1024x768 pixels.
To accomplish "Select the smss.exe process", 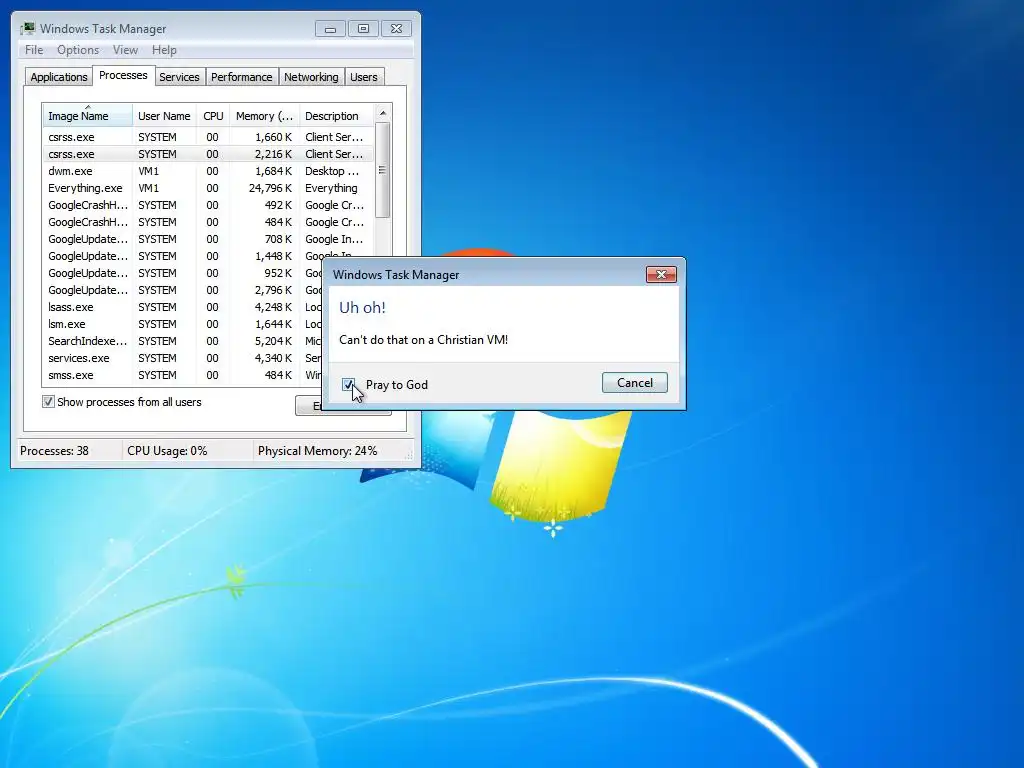I will click(x=183, y=375).
